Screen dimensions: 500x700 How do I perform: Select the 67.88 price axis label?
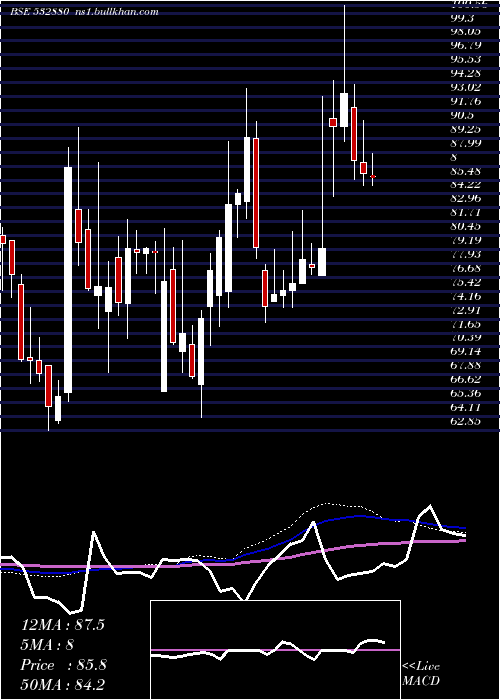click(466, 365)
